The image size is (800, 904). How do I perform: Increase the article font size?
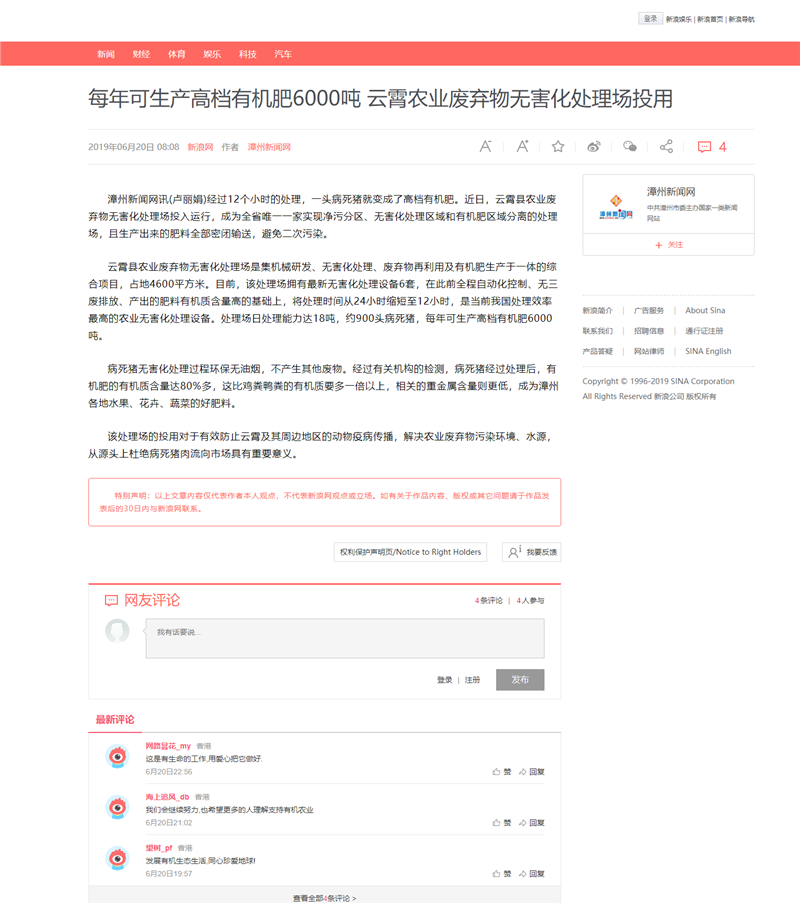(x=522, y=147)
